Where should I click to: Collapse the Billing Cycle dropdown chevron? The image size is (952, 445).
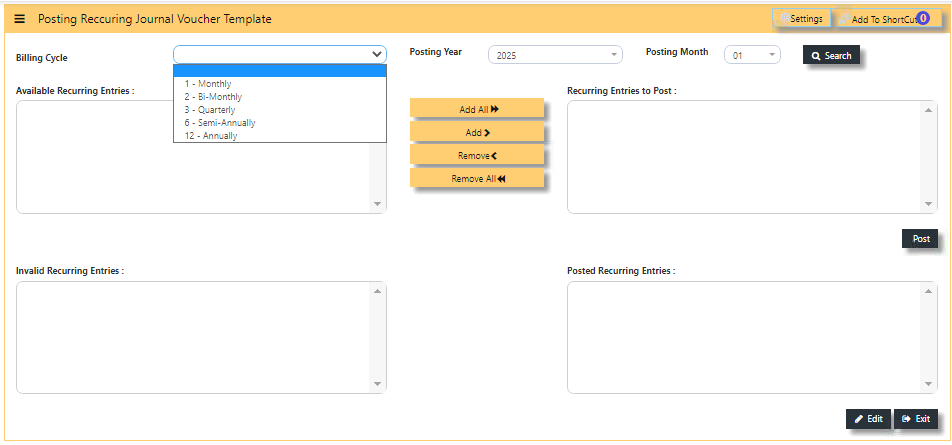pyautogui.click(x=376, y=55)
